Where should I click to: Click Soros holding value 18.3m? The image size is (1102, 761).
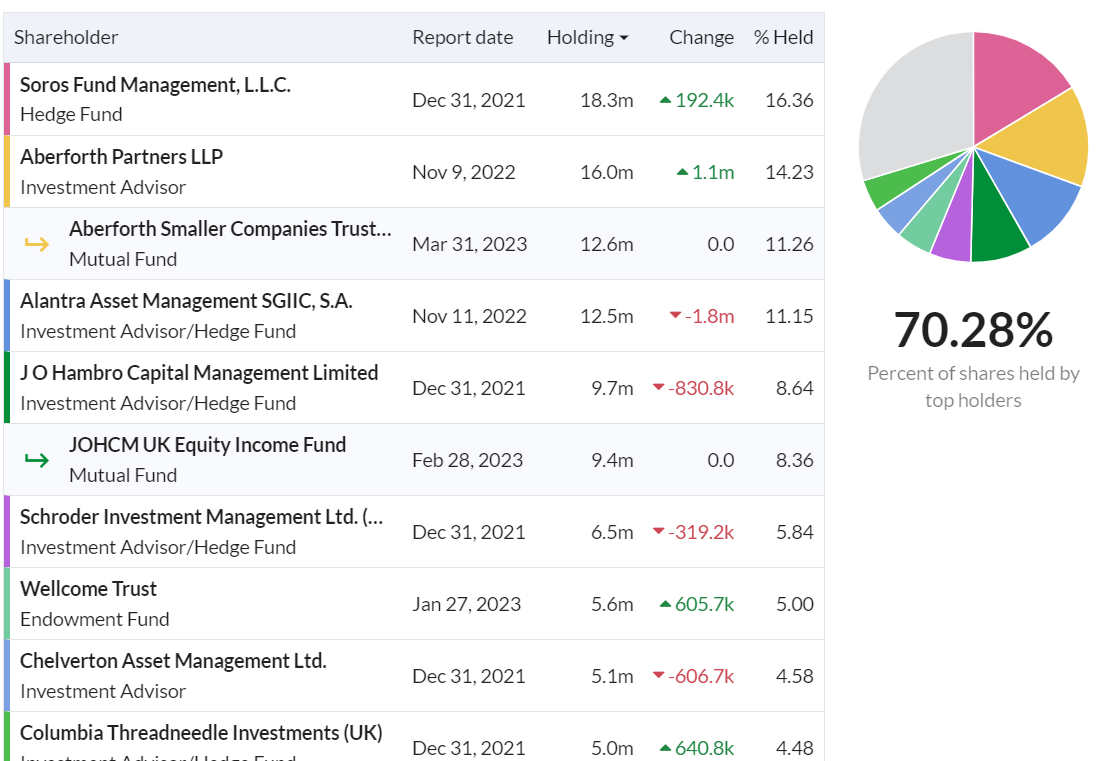coord(607,100)
